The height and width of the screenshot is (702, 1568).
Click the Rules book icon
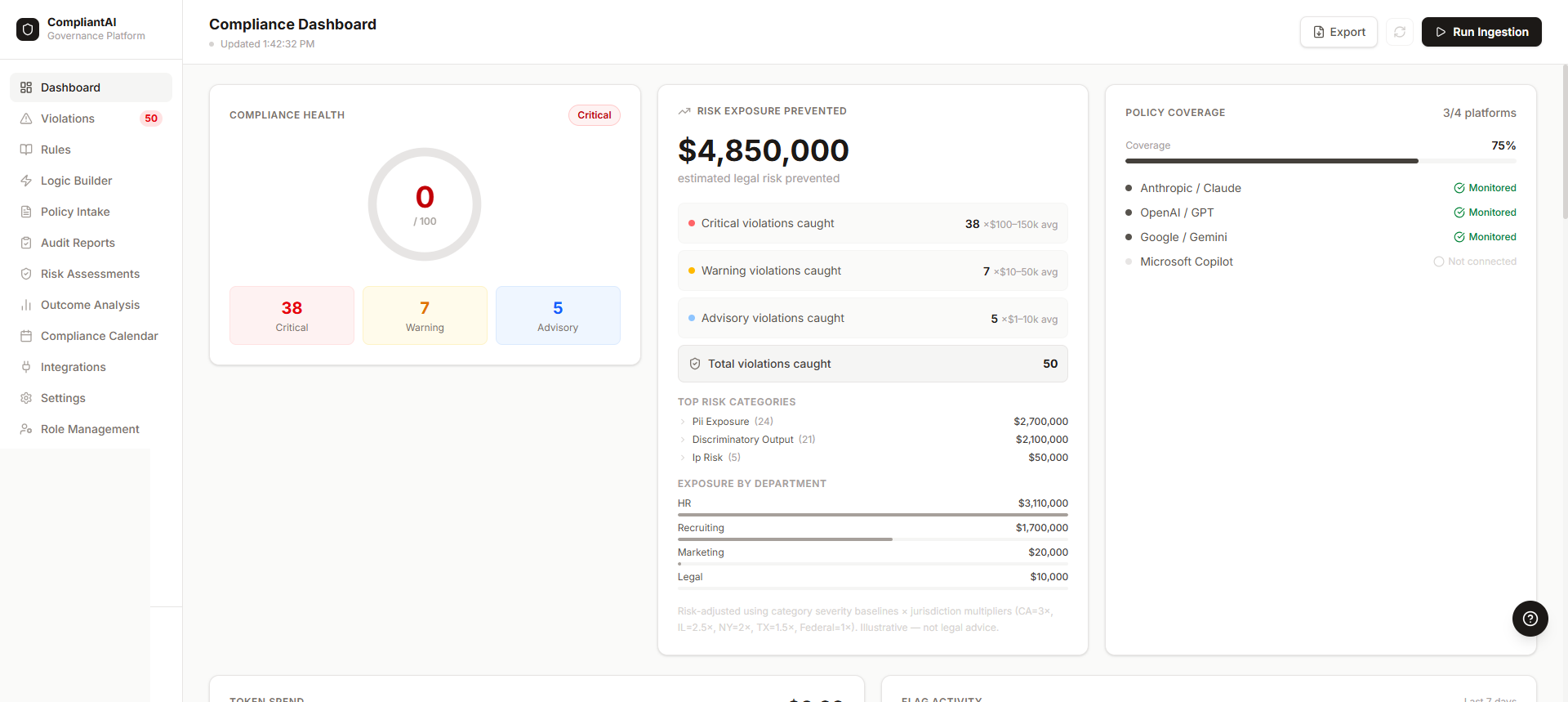click(26, 150)
